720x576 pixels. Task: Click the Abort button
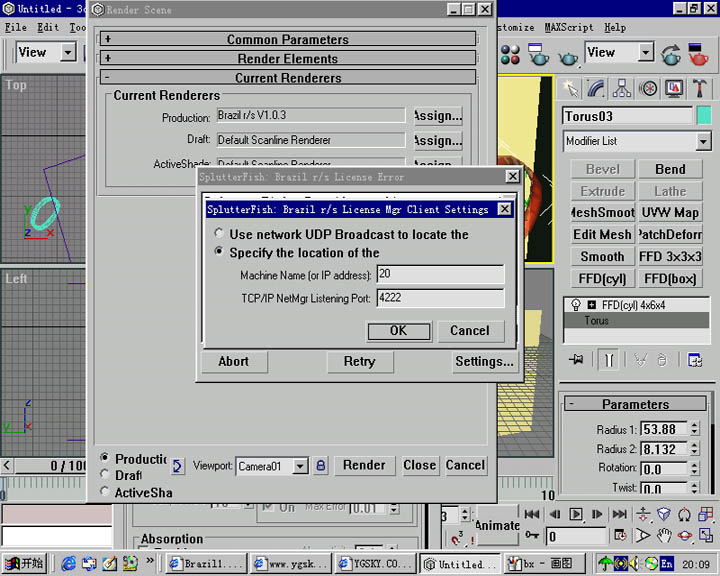[x=234, y=361]
